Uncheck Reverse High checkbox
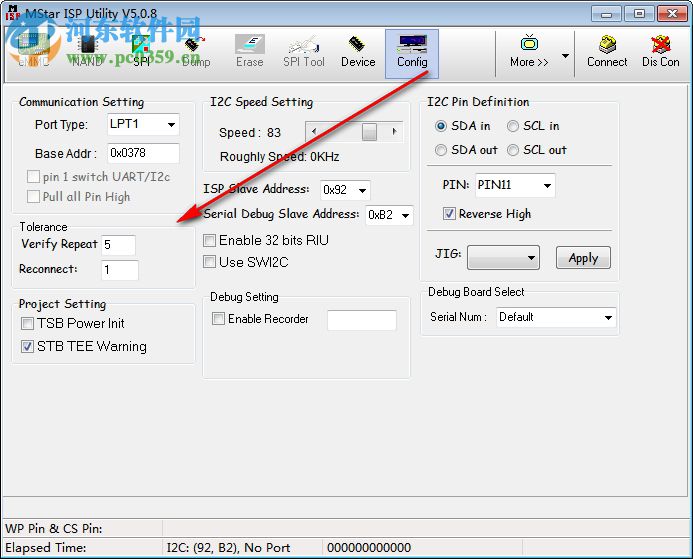 tap(449, 214)
